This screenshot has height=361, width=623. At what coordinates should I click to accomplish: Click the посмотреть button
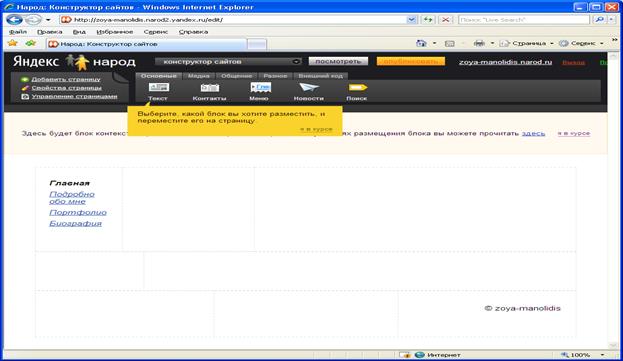(338, 61)
